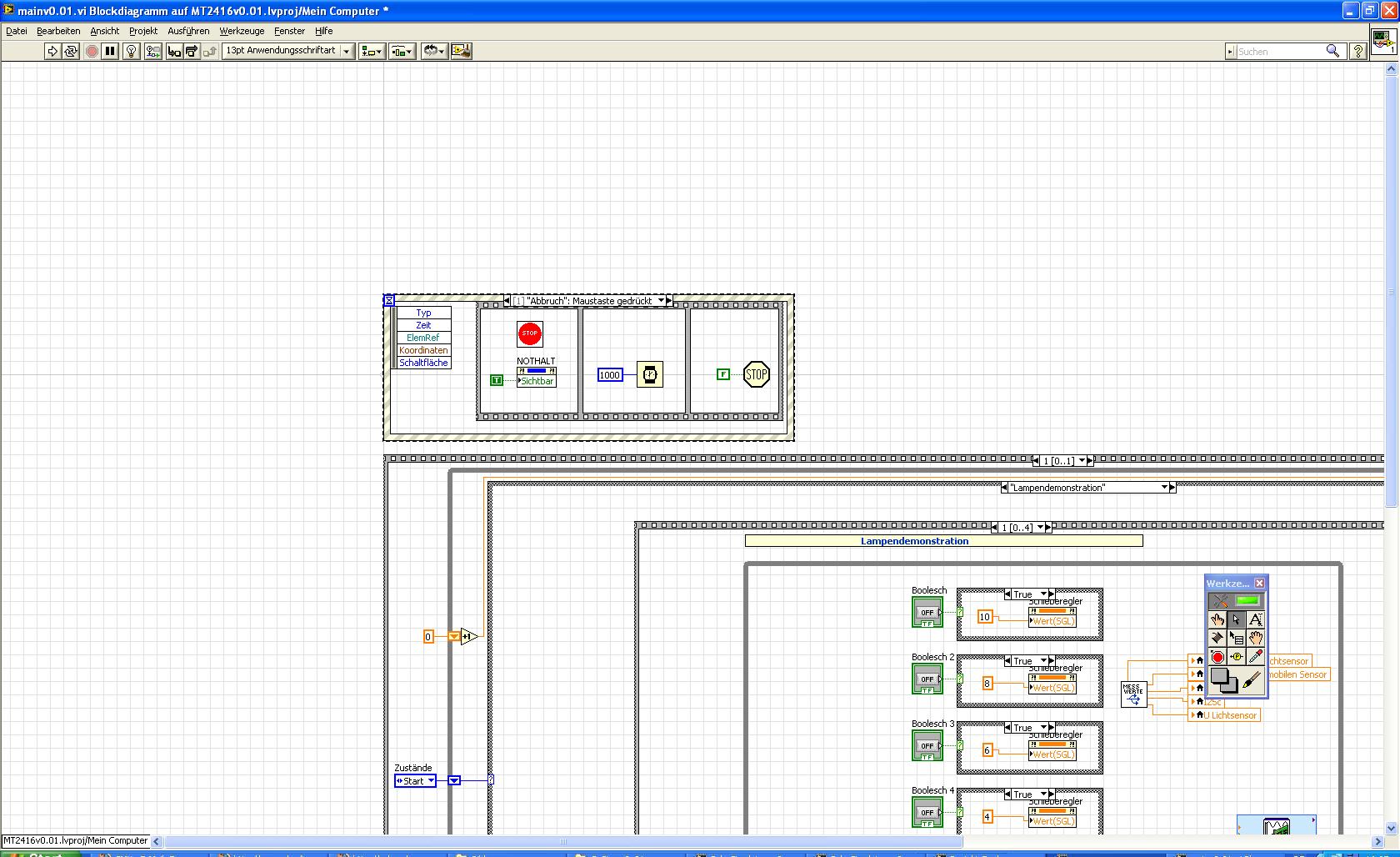Toggle the False constant wired to STOP
This screenshot has width=1400, height=857.
click(x=723, y=374)
